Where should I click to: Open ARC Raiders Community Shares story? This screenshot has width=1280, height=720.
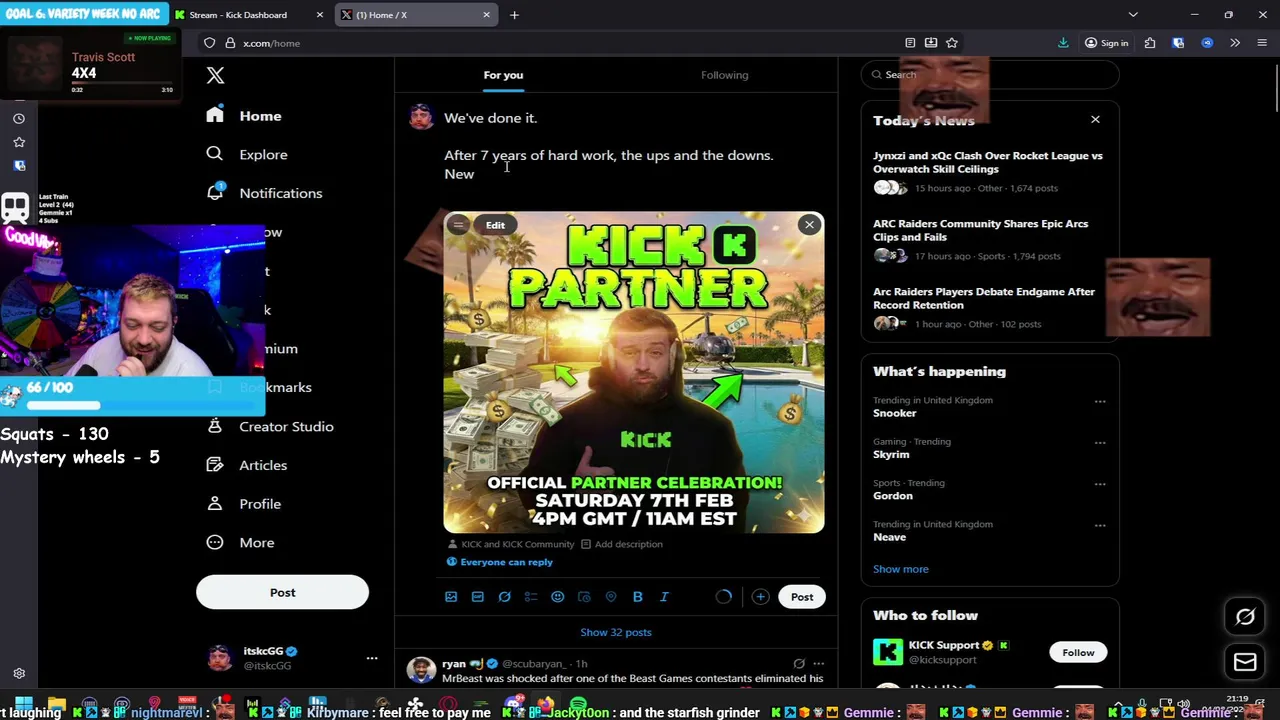(x=988, y=239)
